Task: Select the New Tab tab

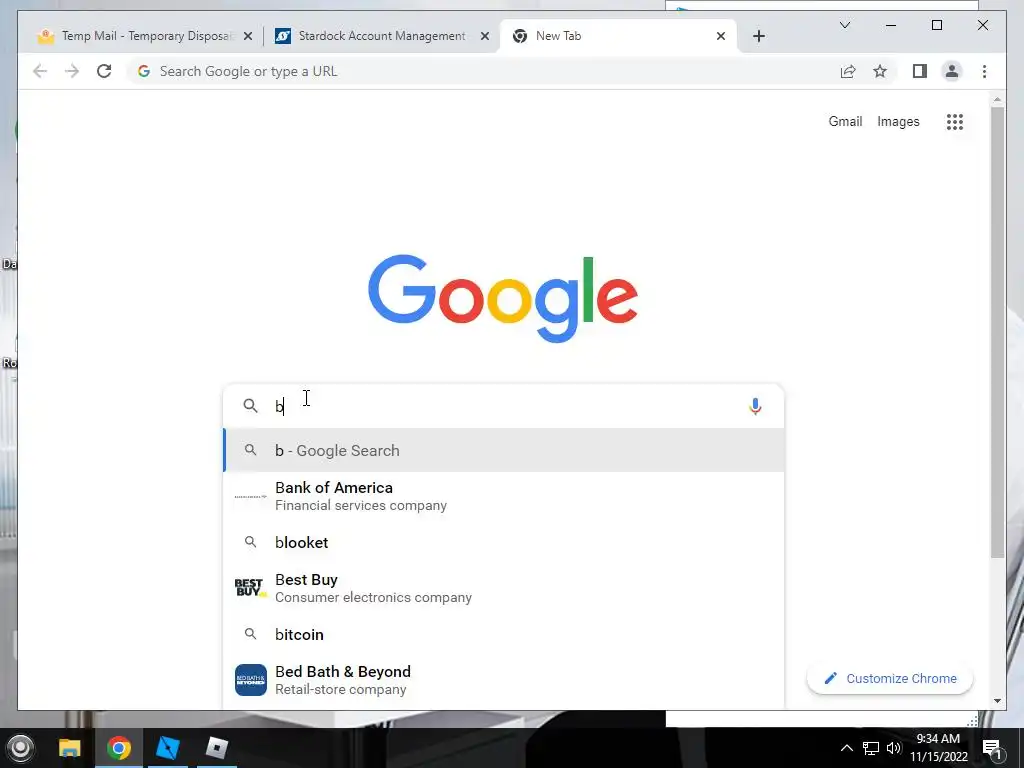Action: pos(618,36)
